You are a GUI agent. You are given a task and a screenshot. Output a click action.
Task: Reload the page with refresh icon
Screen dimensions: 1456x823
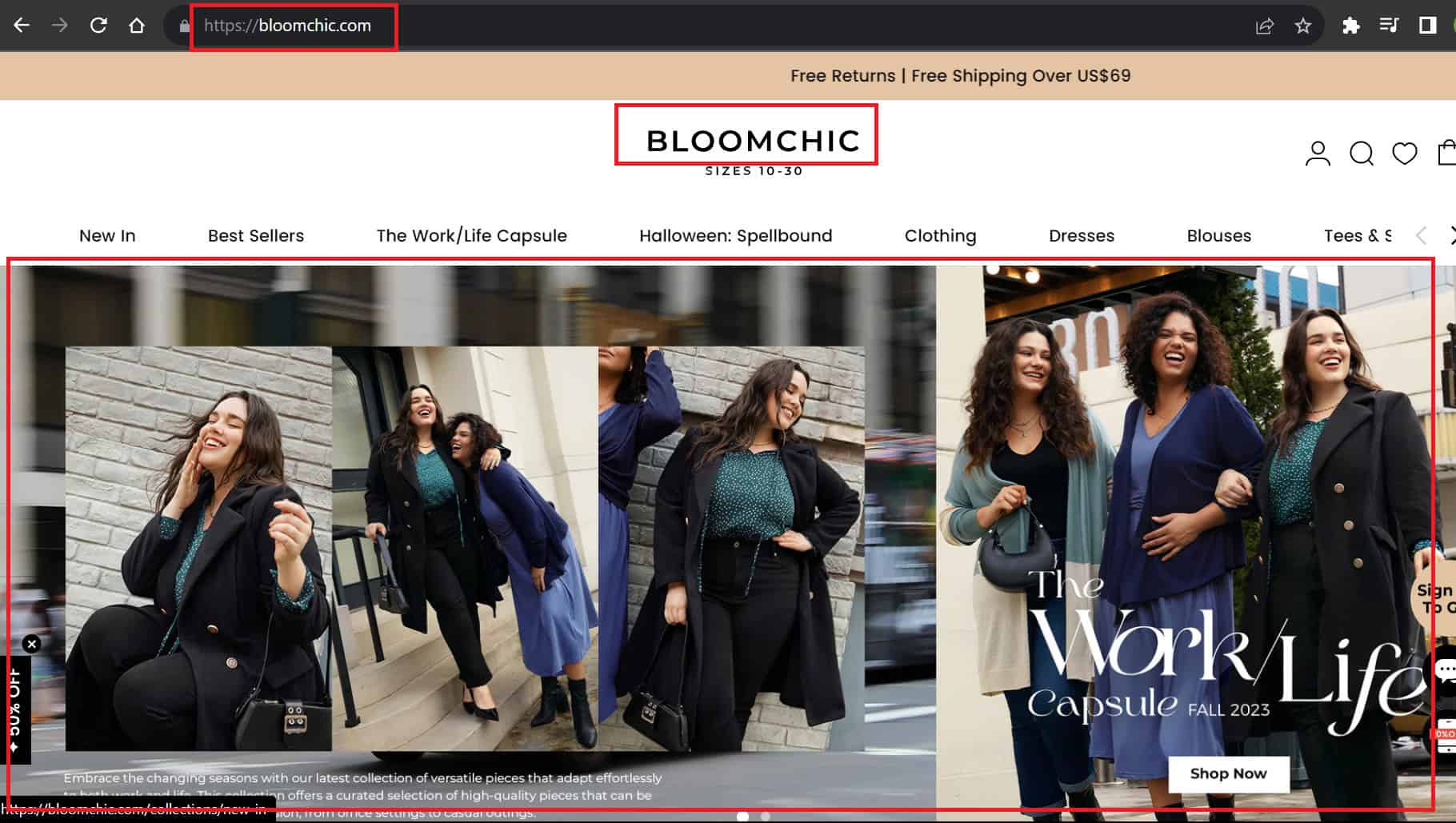(x=98, y=26)
